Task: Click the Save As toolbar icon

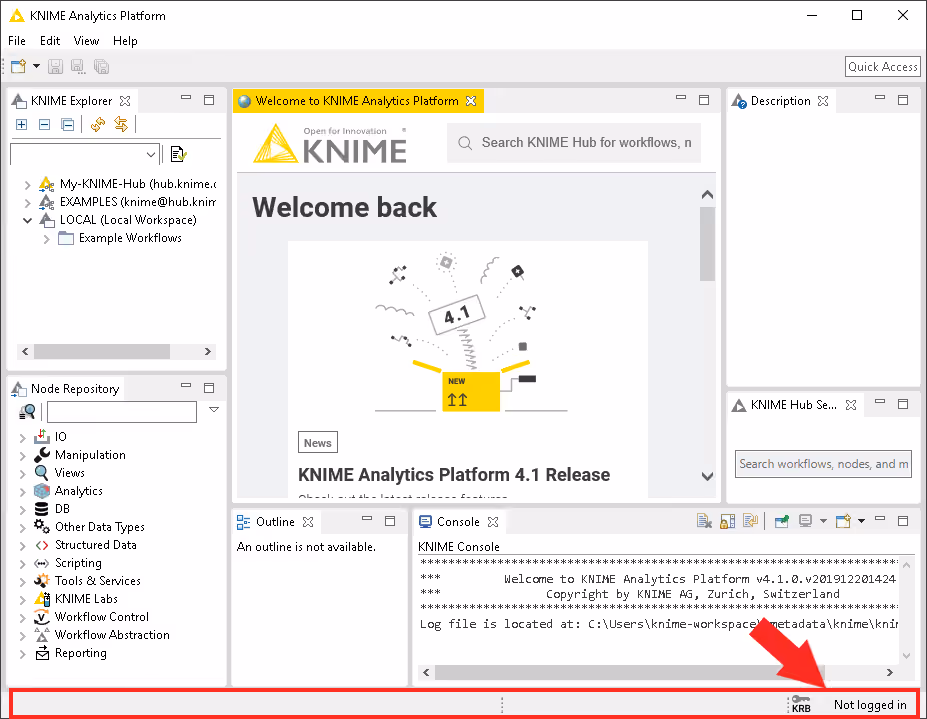Action: pyautogui.click(x=78, y=66)
